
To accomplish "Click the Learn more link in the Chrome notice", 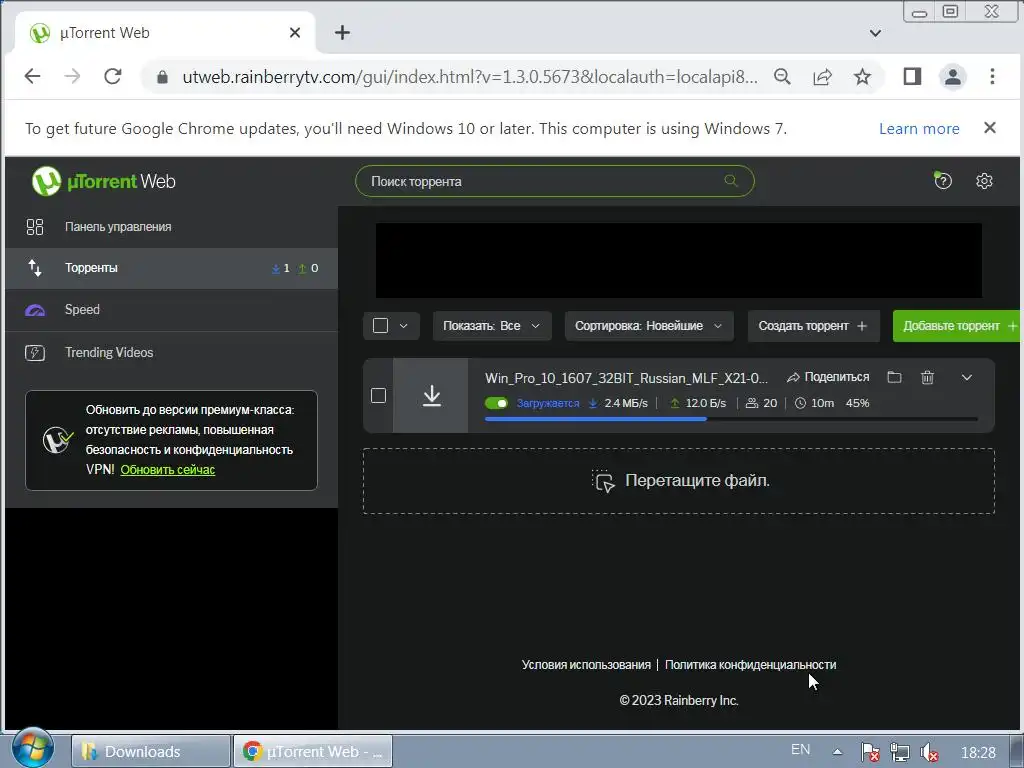I will [919, 129].
